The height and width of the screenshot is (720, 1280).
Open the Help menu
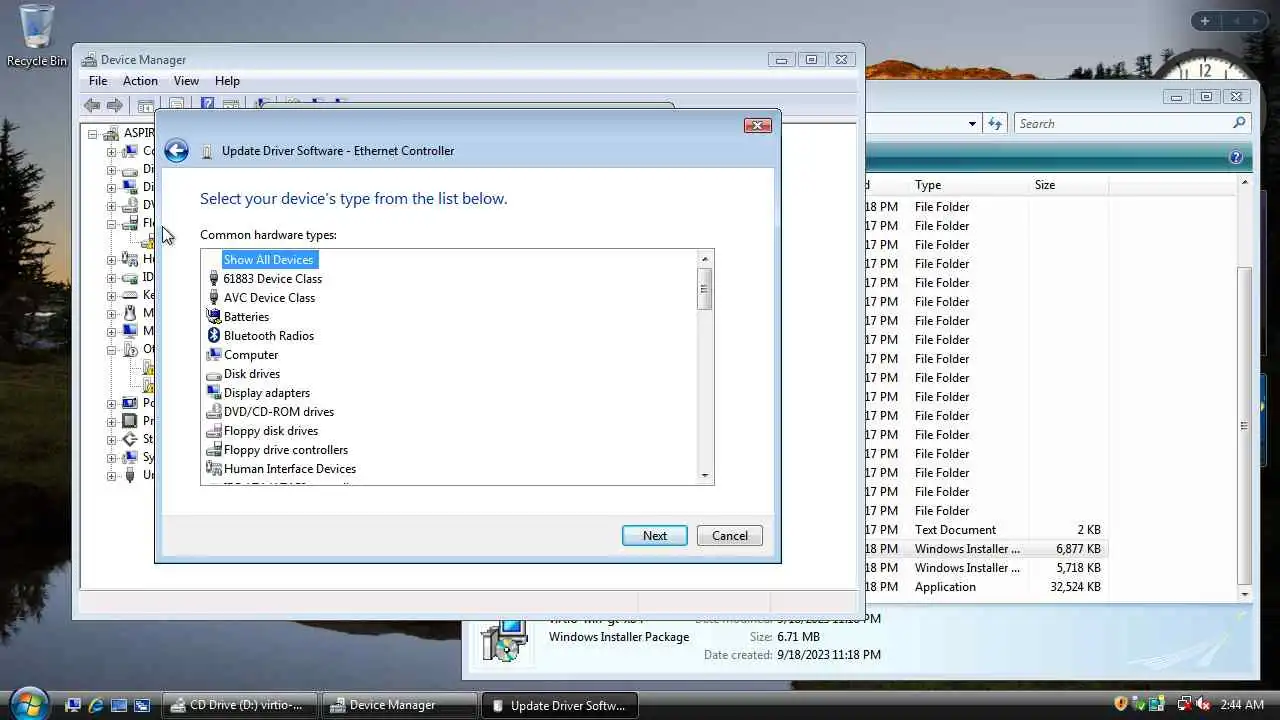coord(227,81)
